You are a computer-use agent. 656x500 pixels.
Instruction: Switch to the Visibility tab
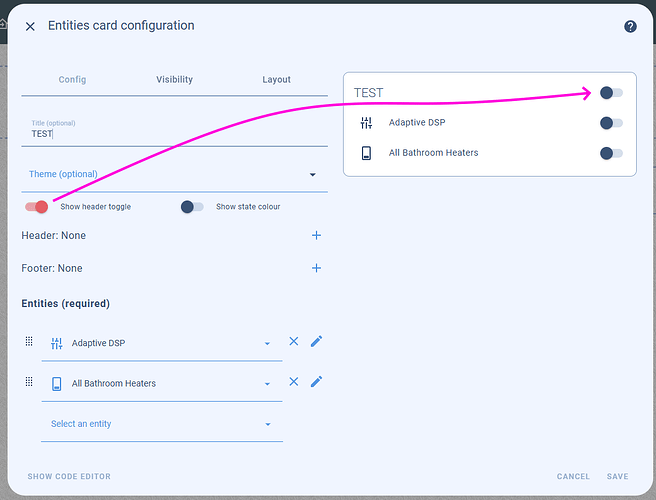pos(174,79)
